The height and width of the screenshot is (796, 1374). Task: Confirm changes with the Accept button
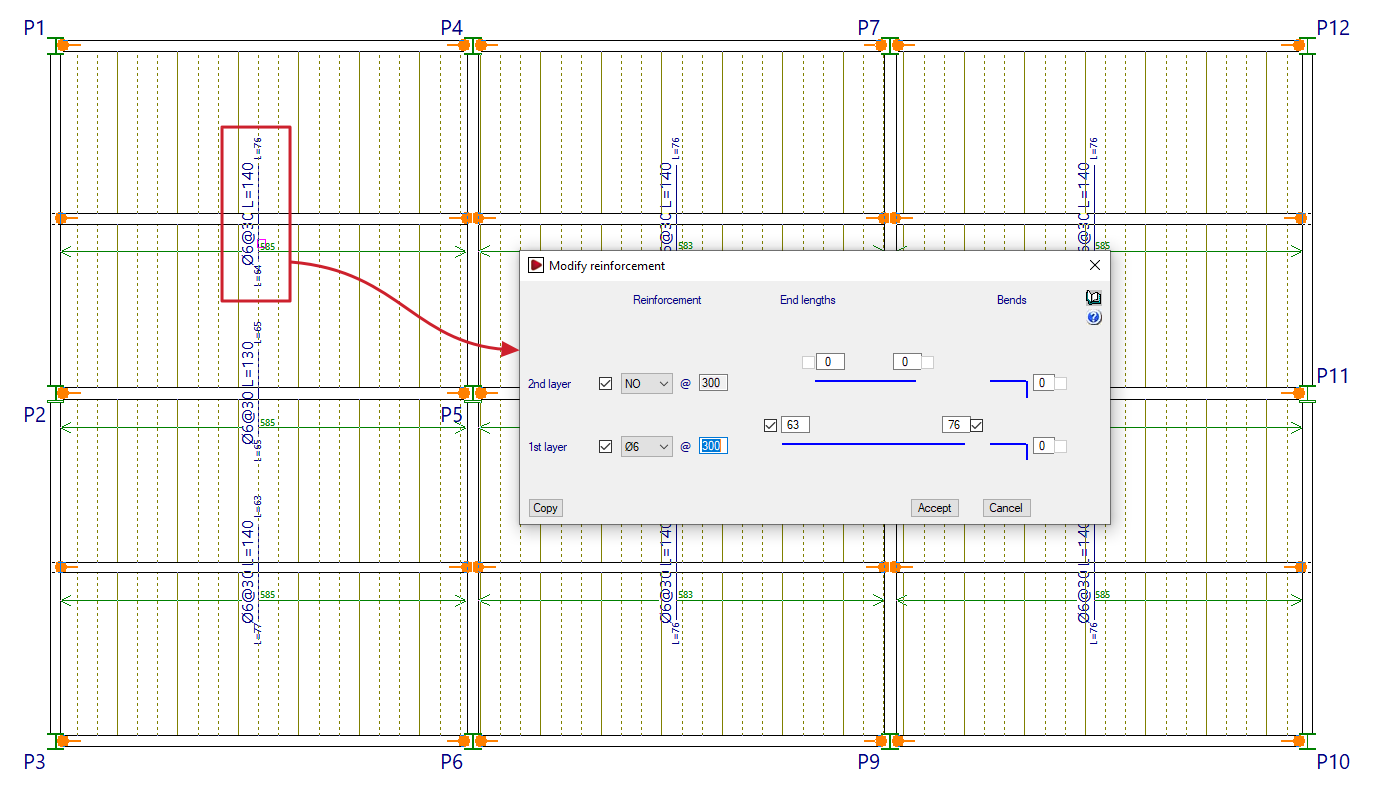pyautogui.click(x=935, y=508)
